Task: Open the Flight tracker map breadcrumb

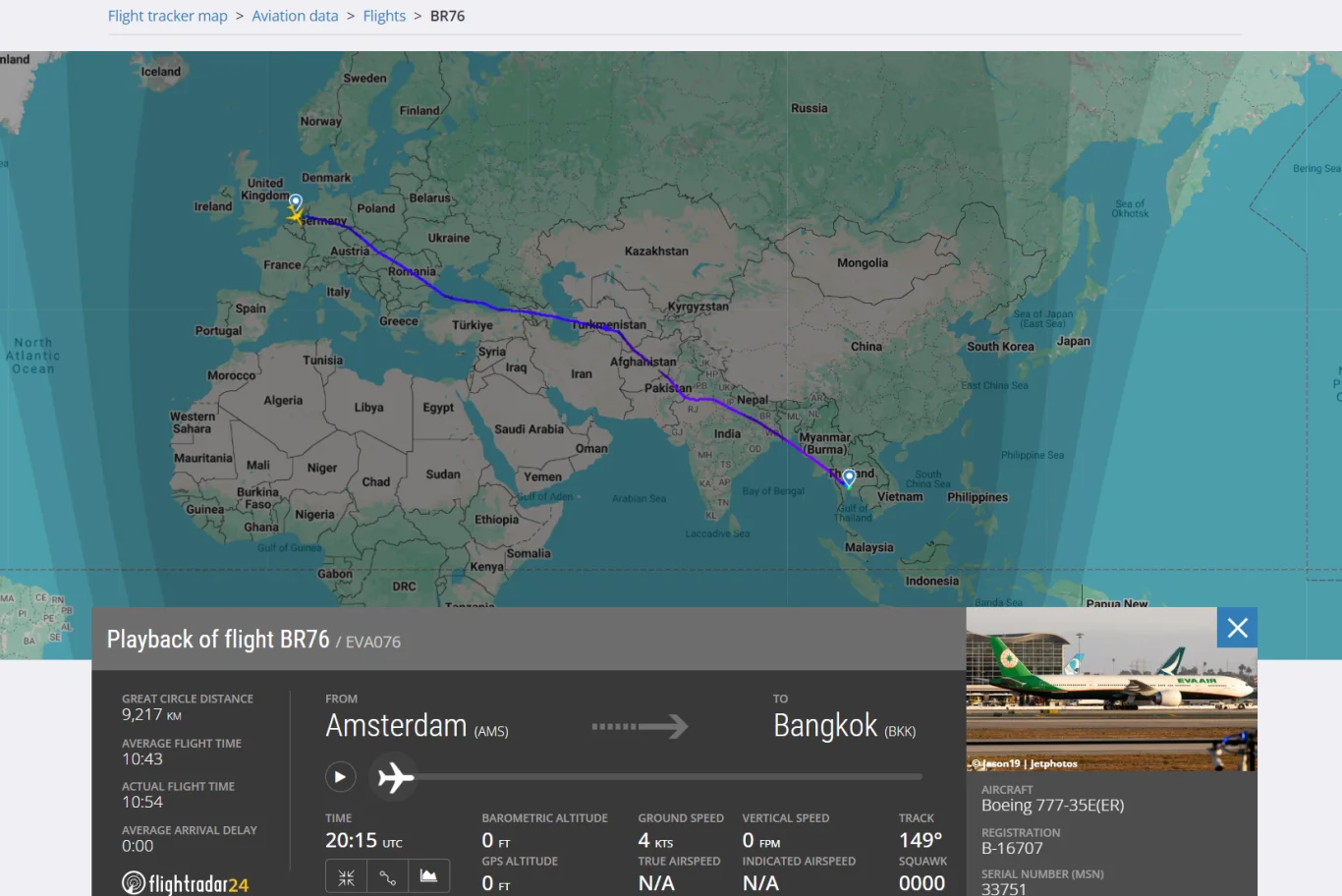Action: pos(168,16)
